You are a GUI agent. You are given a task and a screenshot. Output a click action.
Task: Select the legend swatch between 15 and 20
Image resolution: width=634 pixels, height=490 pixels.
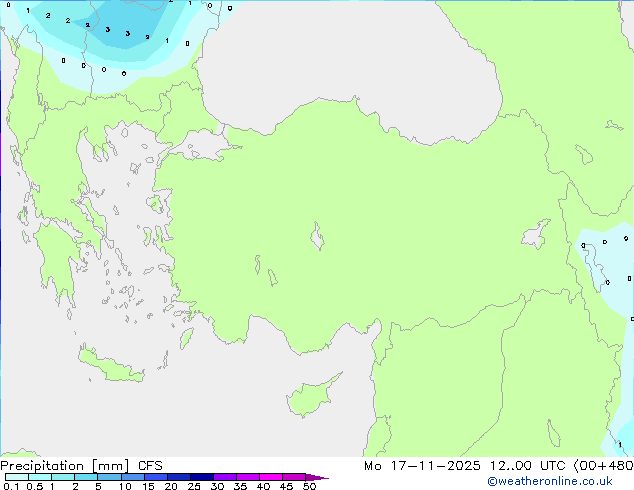tap(156, 477)
